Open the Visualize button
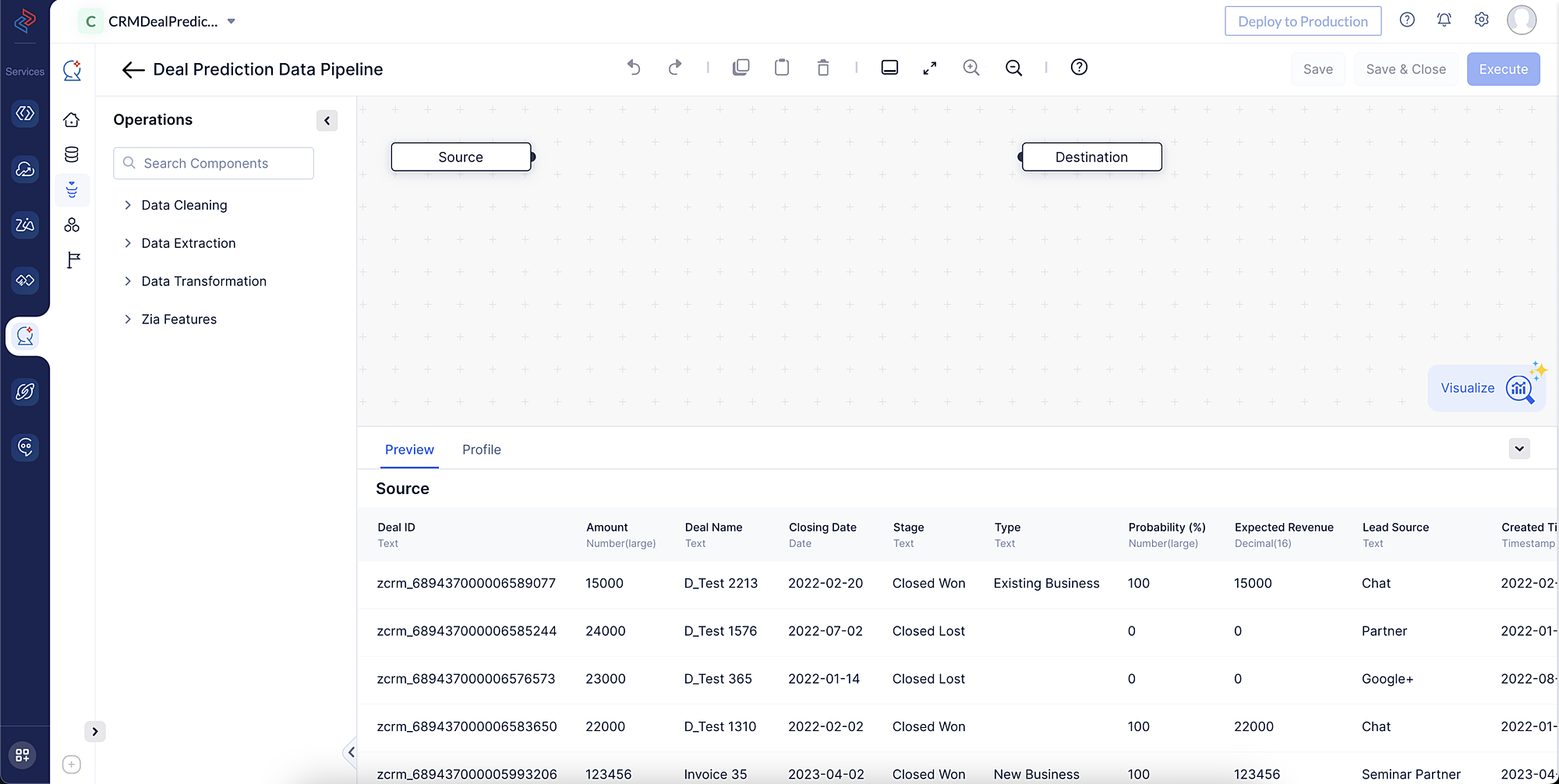Screen dimensions: 1559x784 [1486, 387]
